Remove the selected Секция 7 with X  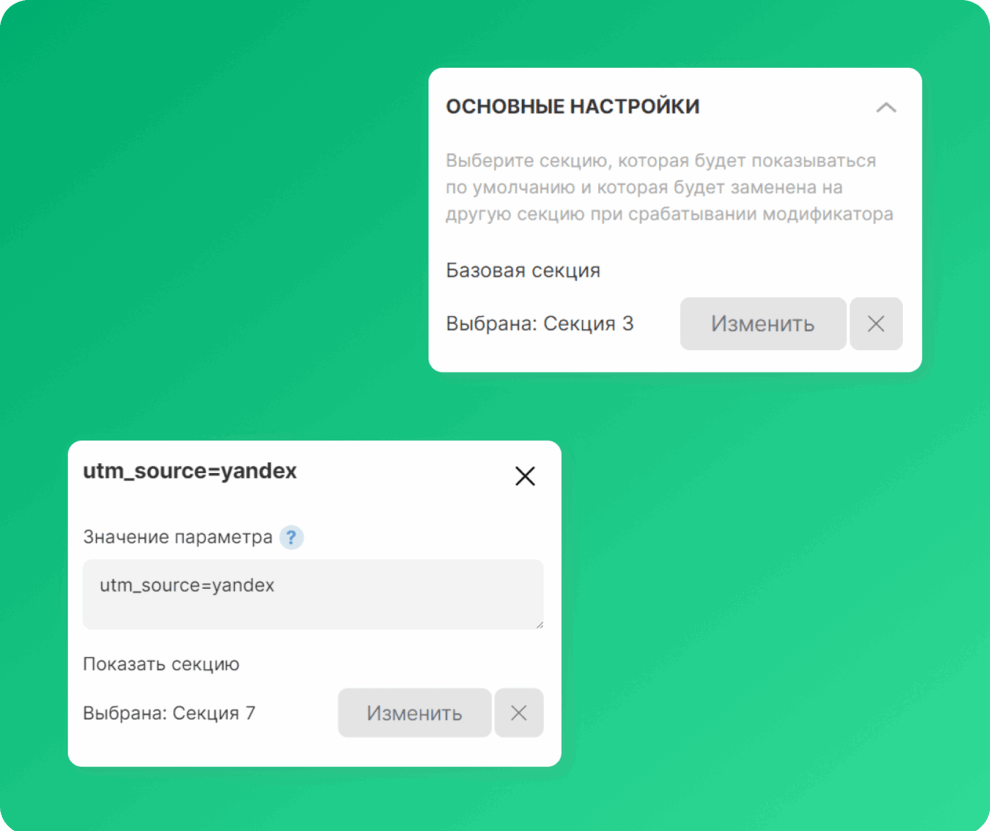[519, 713]
